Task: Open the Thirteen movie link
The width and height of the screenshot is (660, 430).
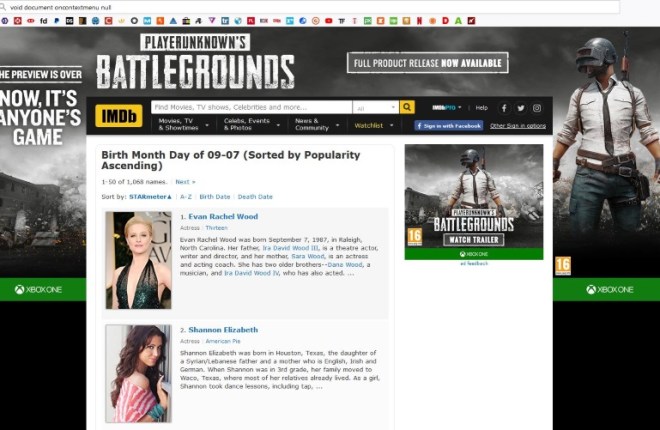Action: 216,228
